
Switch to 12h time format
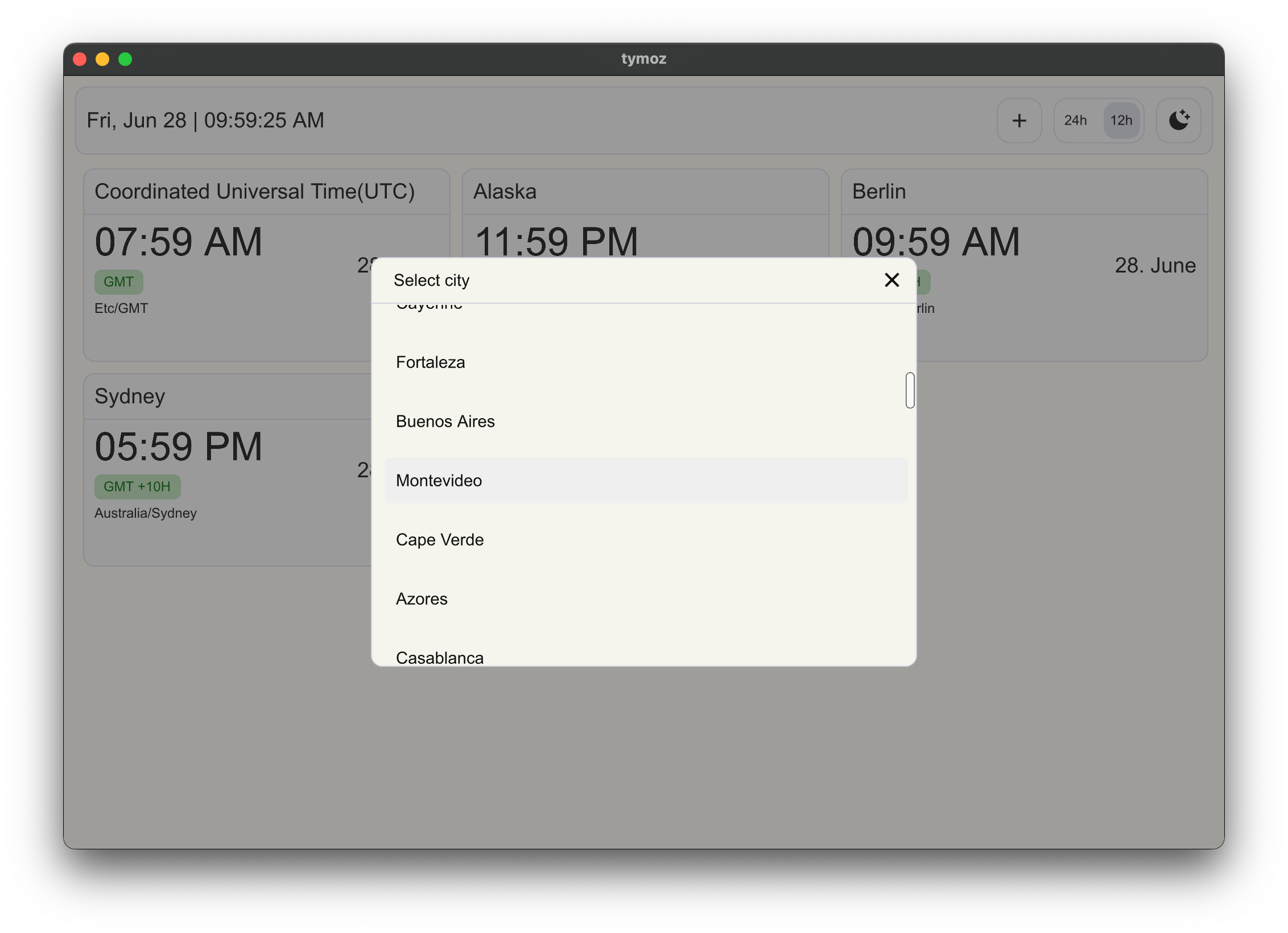pyautogui.click(x=1121, y=121)
